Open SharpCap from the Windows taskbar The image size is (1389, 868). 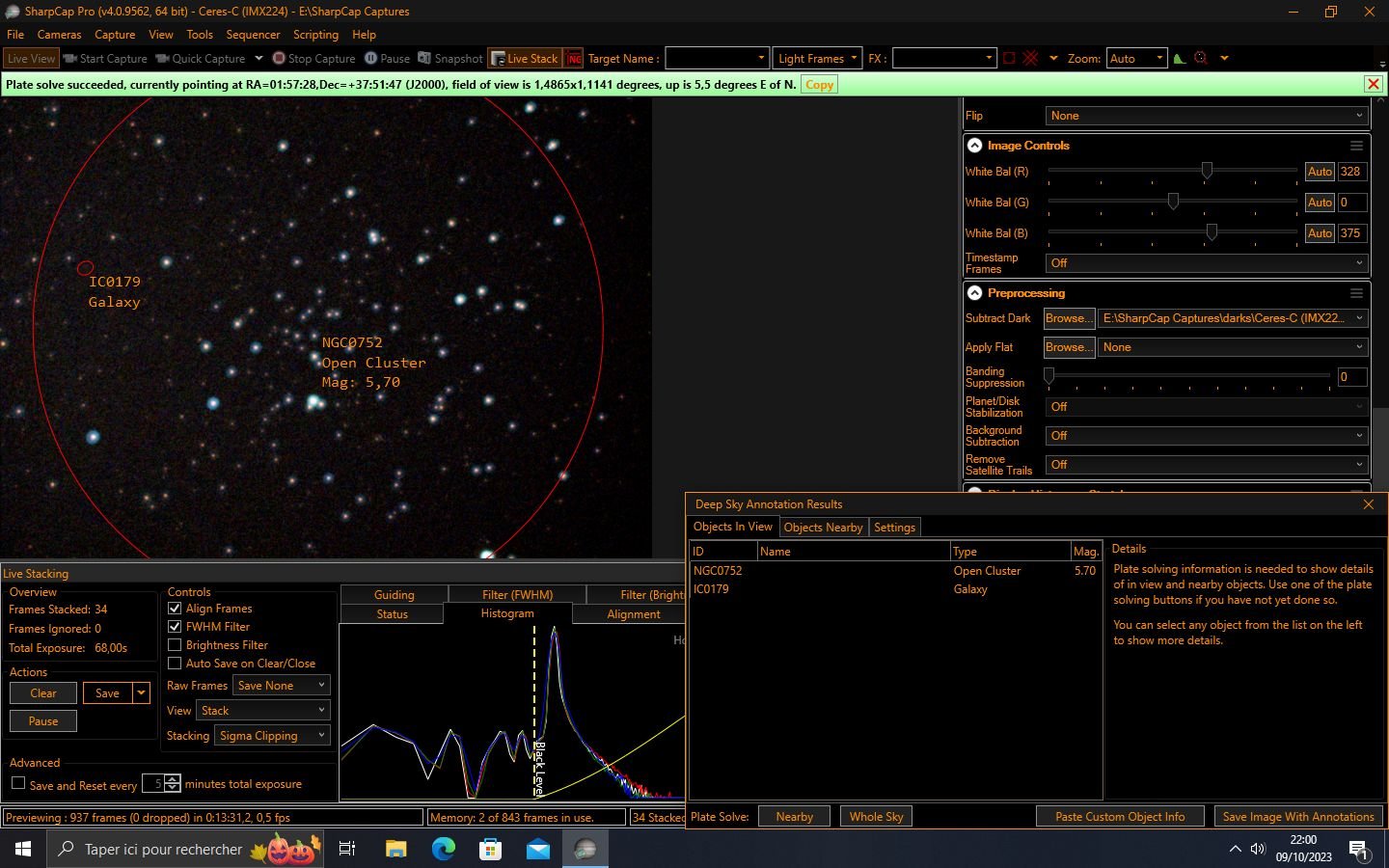coord(585,849)
